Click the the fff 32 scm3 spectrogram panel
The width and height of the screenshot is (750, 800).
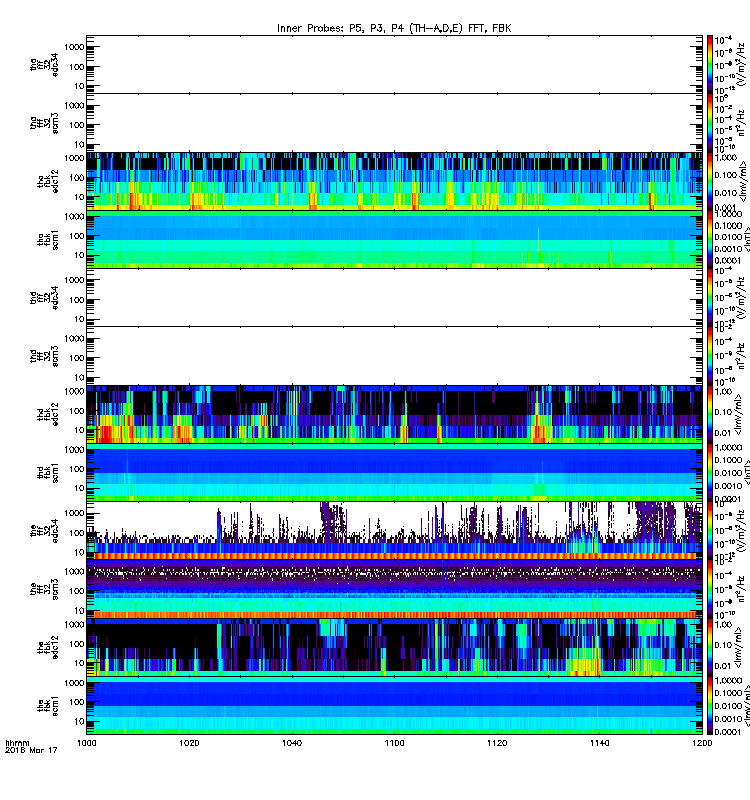(x=394, y=589)
